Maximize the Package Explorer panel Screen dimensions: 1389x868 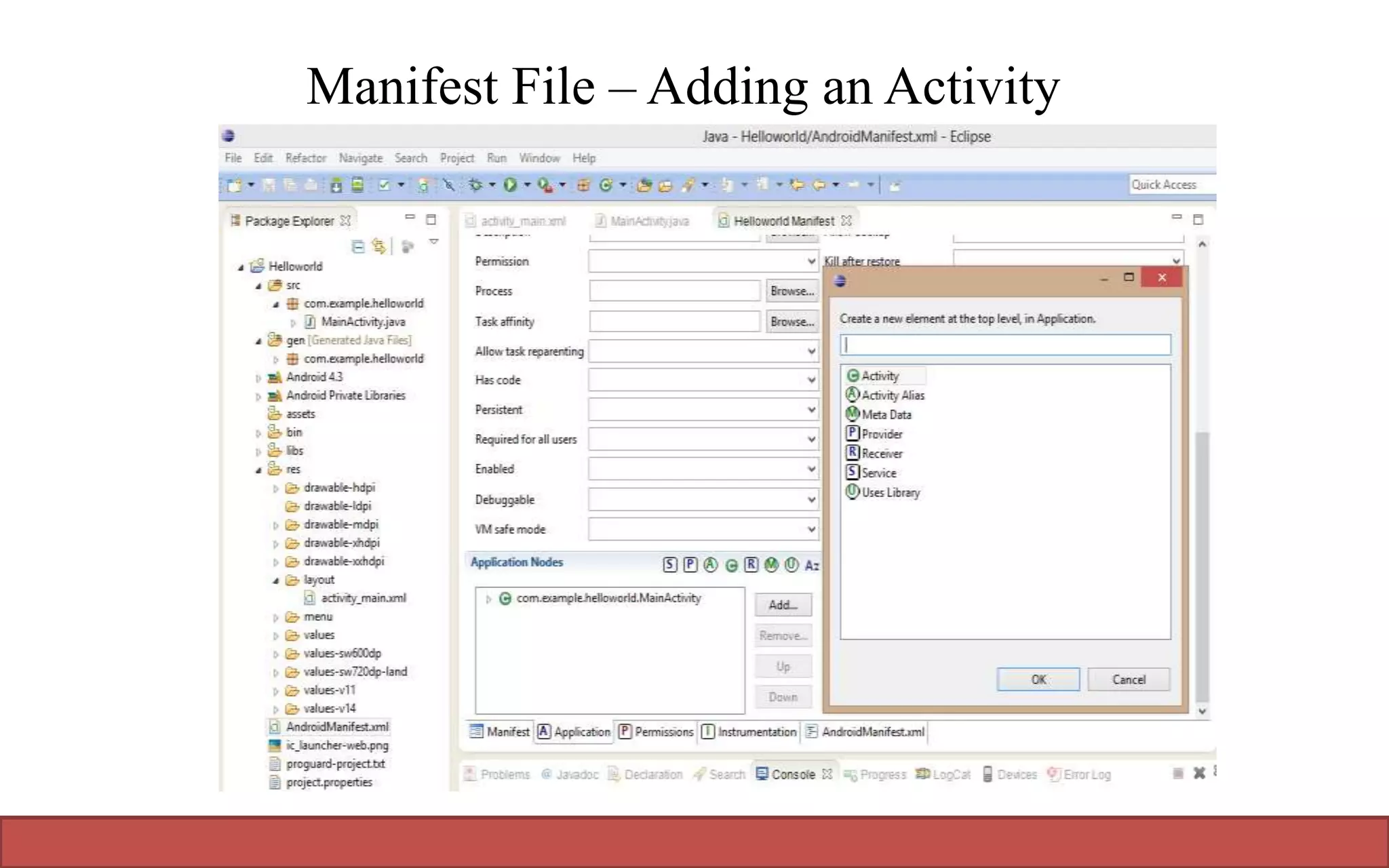click(x=431, y=219)
